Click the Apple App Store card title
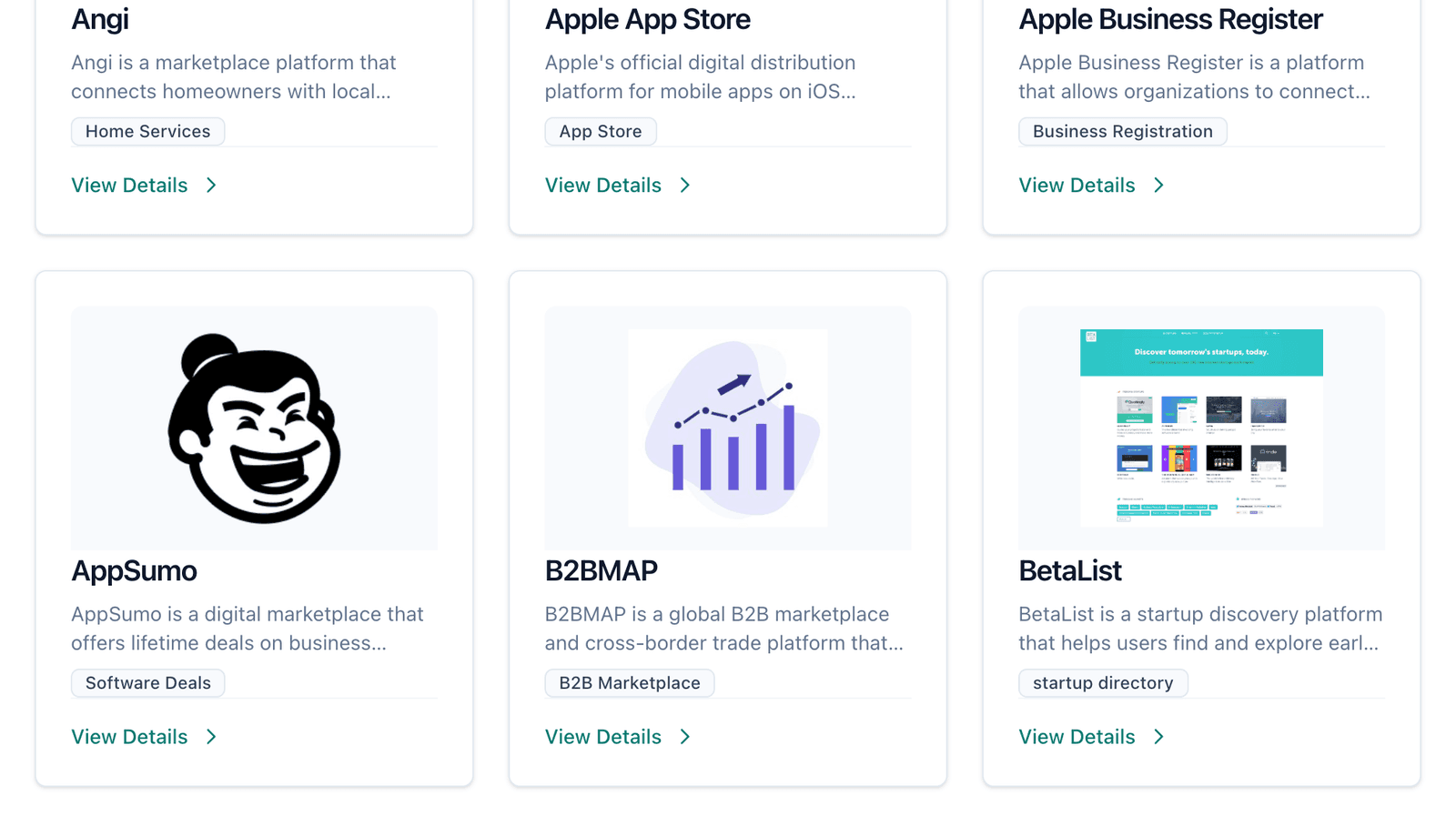The height and width of the screenshot is (816, 1456). 648,19
